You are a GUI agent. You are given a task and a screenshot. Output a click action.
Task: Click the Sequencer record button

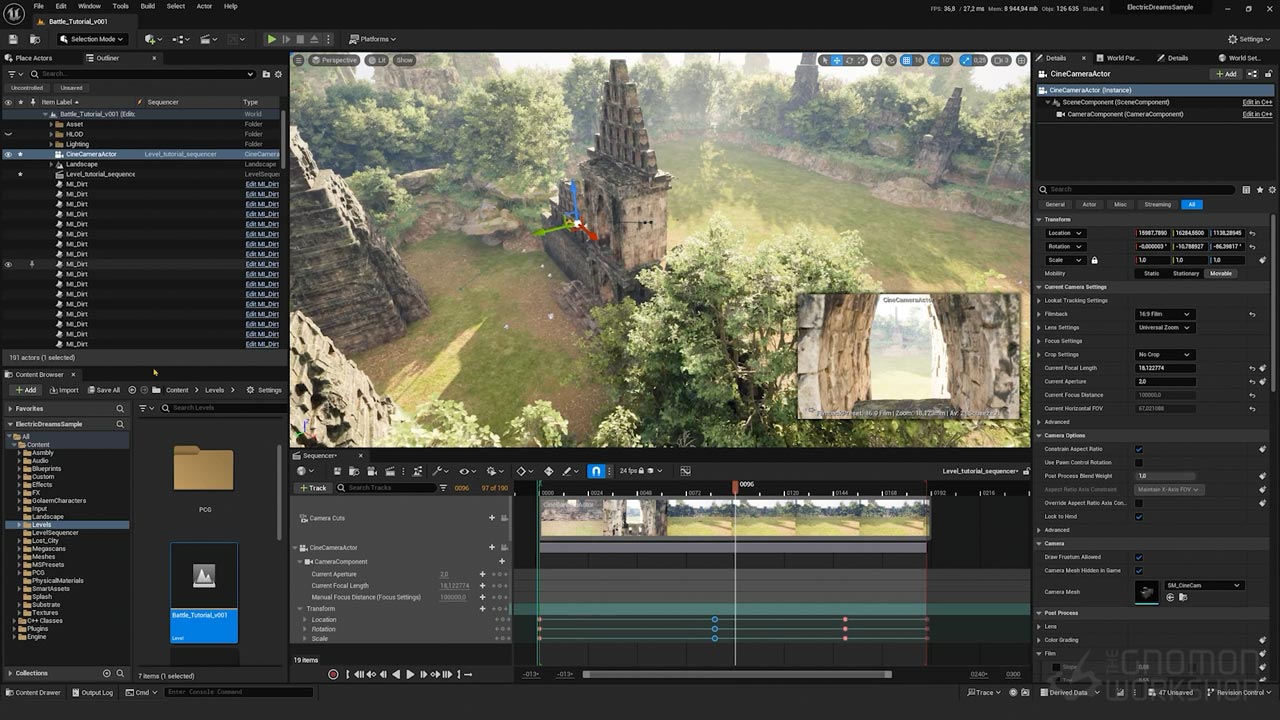tap(333, 674)
